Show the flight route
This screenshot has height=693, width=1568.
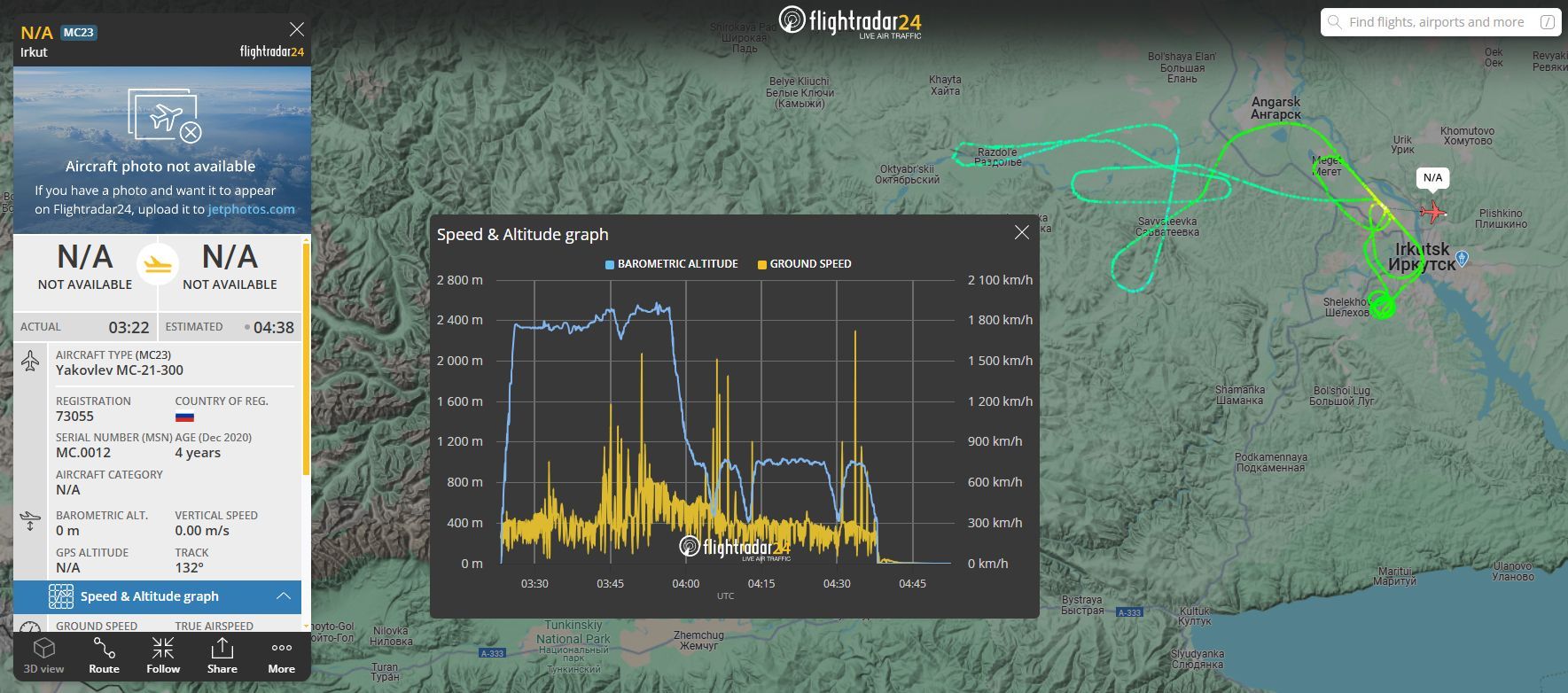104,656
